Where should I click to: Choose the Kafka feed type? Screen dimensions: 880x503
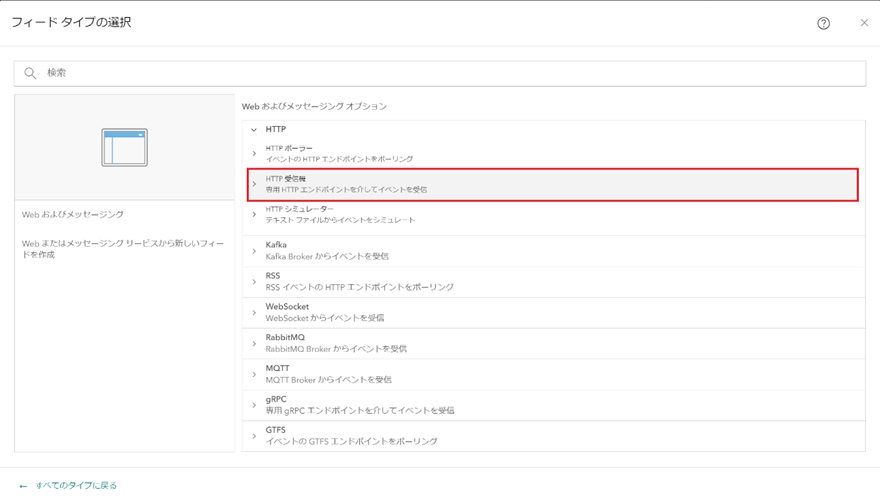tap(327, 251)
